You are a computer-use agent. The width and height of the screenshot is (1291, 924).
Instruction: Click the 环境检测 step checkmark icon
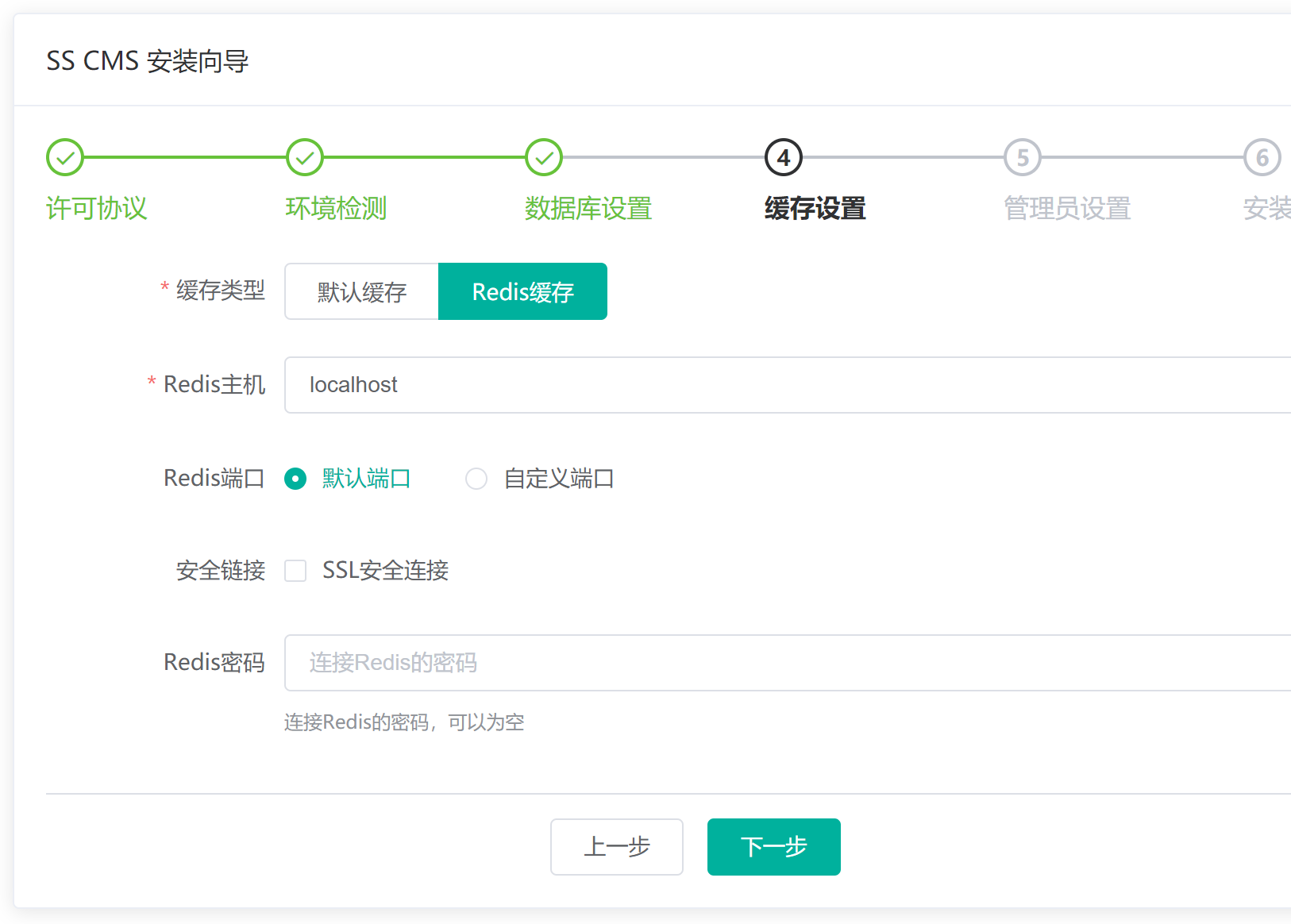[x=304, y=156]
